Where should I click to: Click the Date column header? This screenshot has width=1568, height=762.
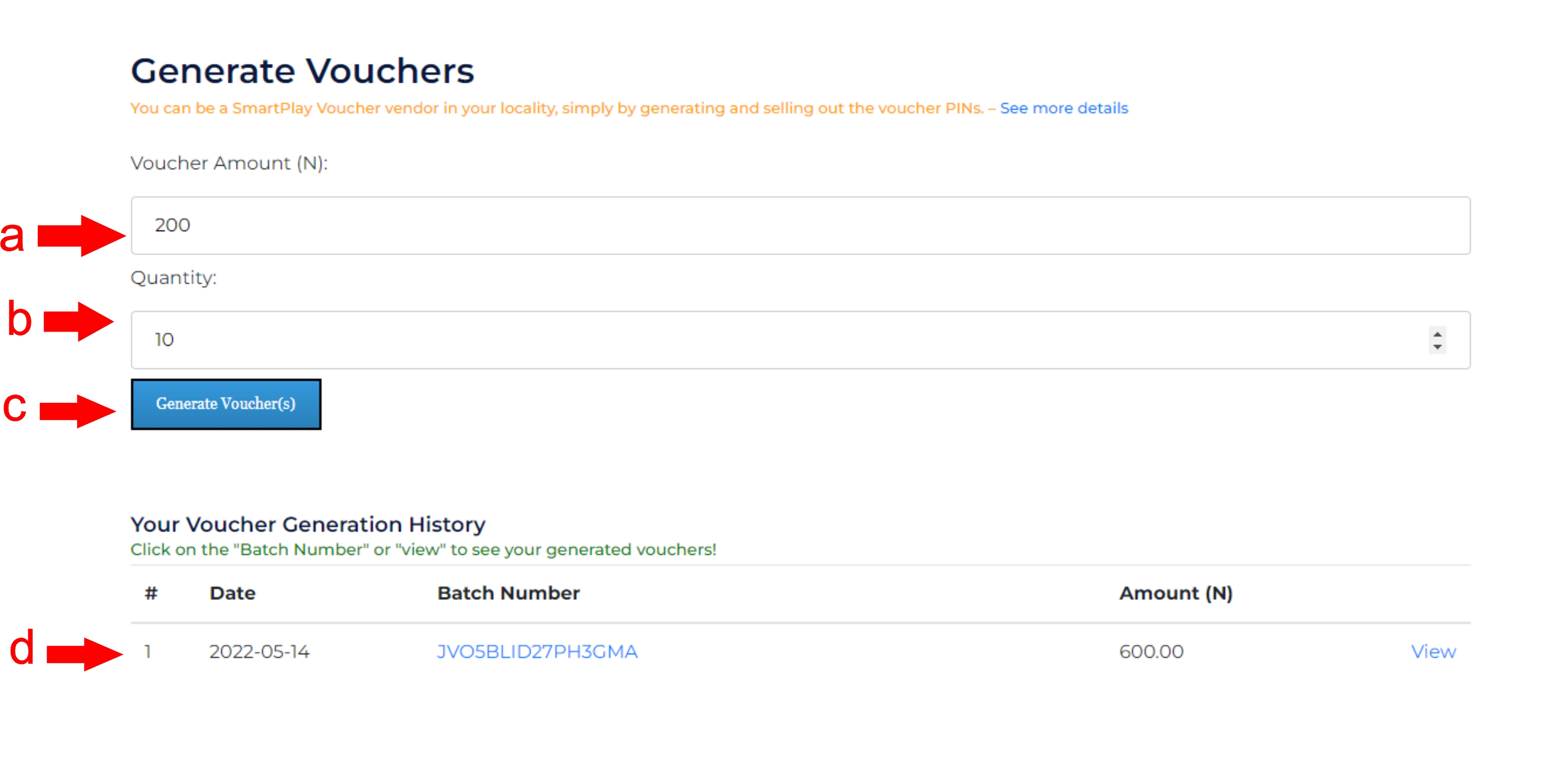[232, 593]
